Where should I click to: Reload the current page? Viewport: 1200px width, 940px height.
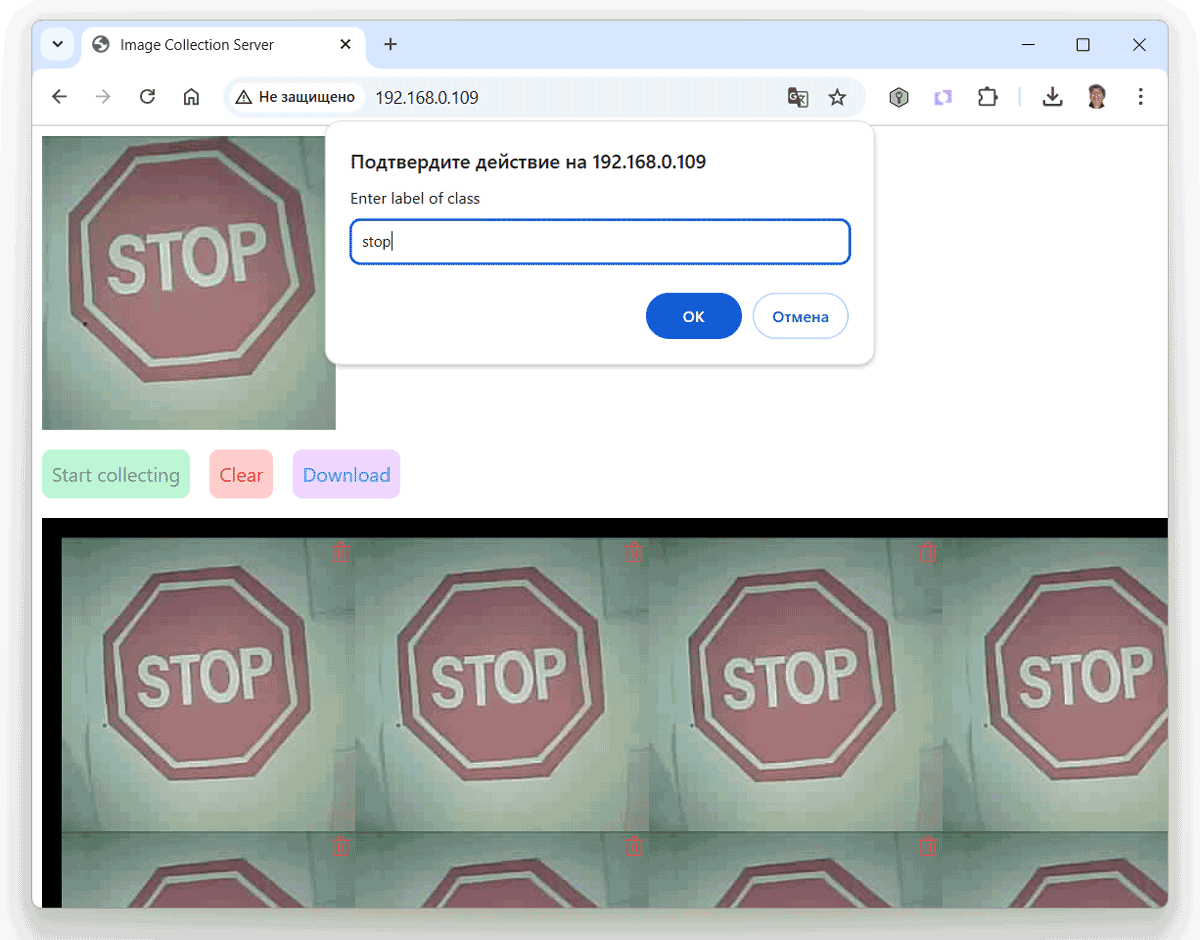tap(147, 97)
